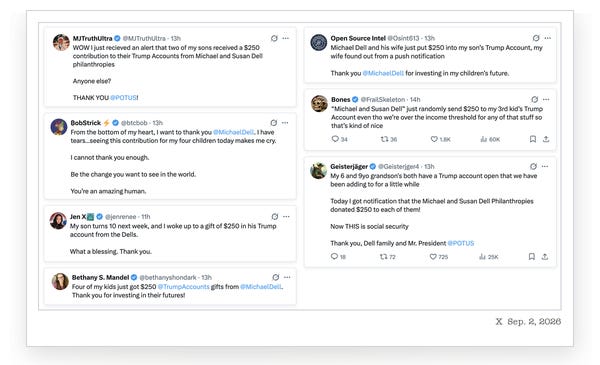The height and width of the screenshot is (365, 600).
Task: Click the @Geisterjger4 handle
Action: point(398,166)
